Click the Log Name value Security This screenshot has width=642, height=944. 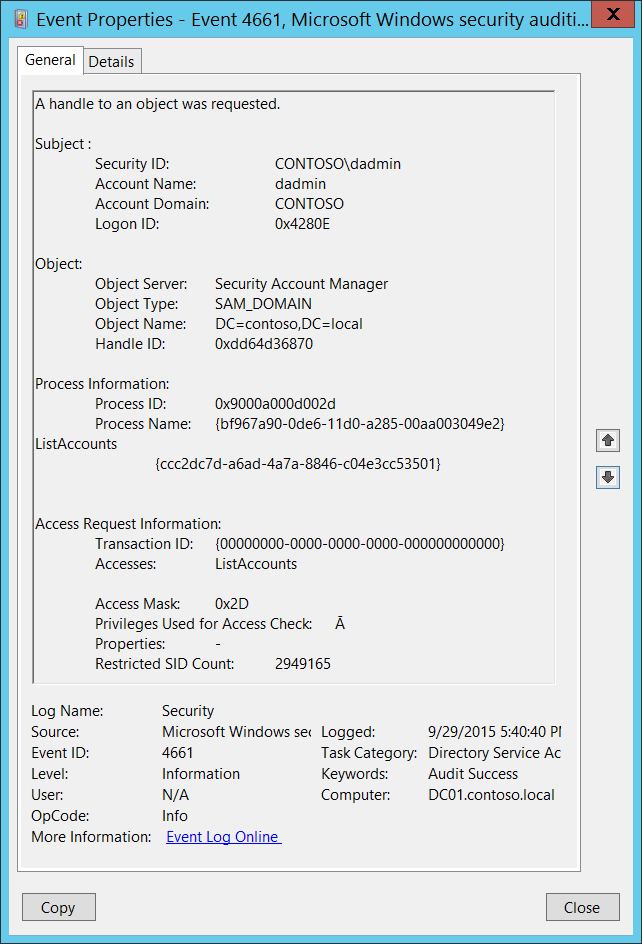coord(188,711)
